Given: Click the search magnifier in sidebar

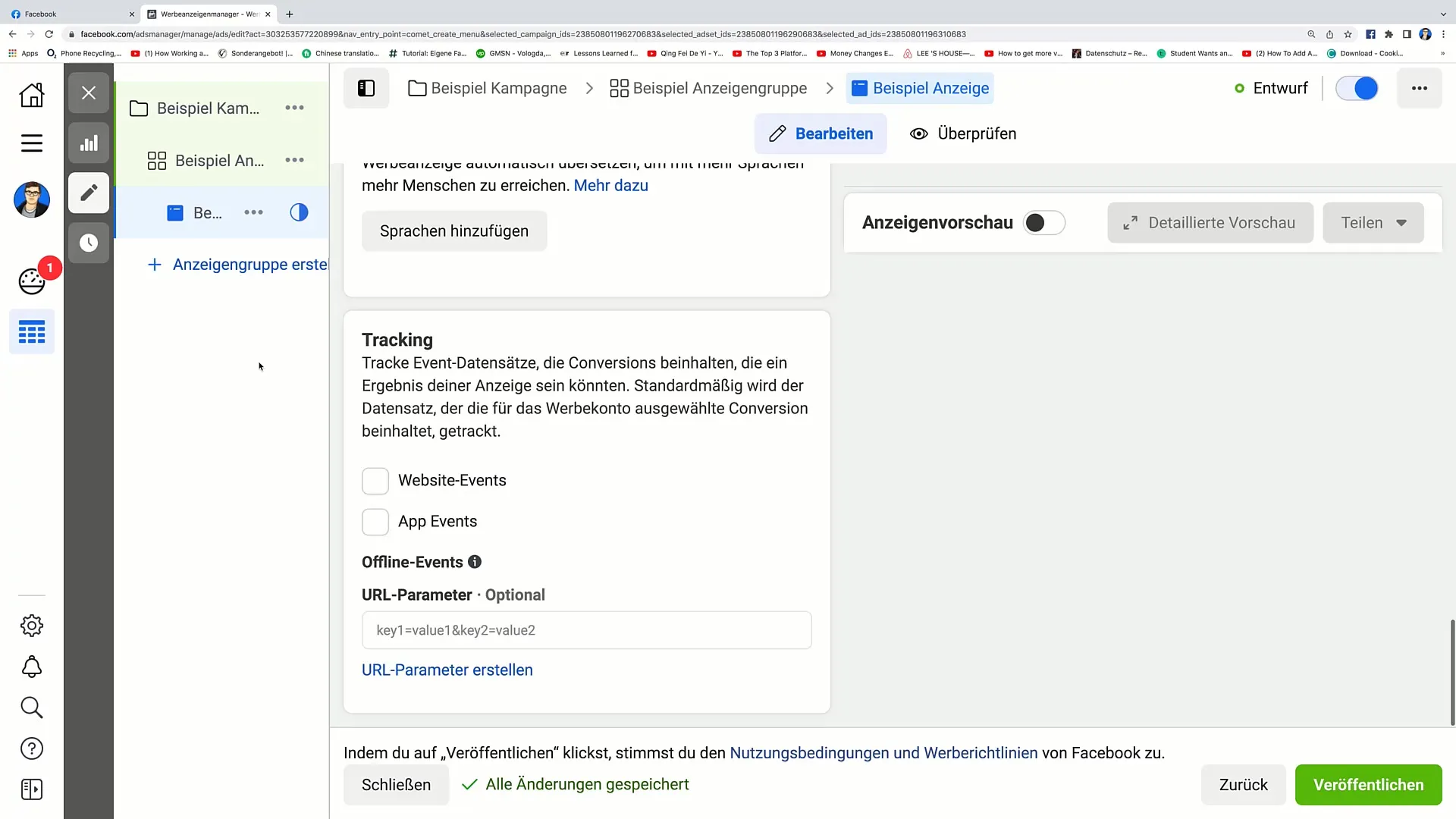Looking at the screenshot, I should (32, 708).
